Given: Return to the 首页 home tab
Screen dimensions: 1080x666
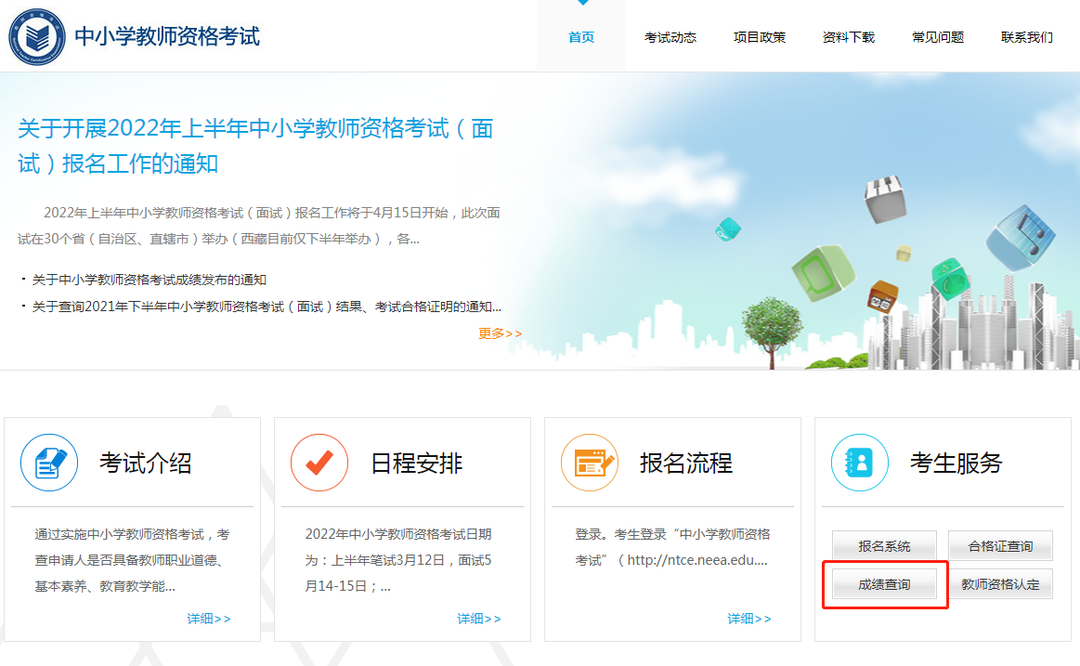Looking at the screenshot, I should (580, 36).
